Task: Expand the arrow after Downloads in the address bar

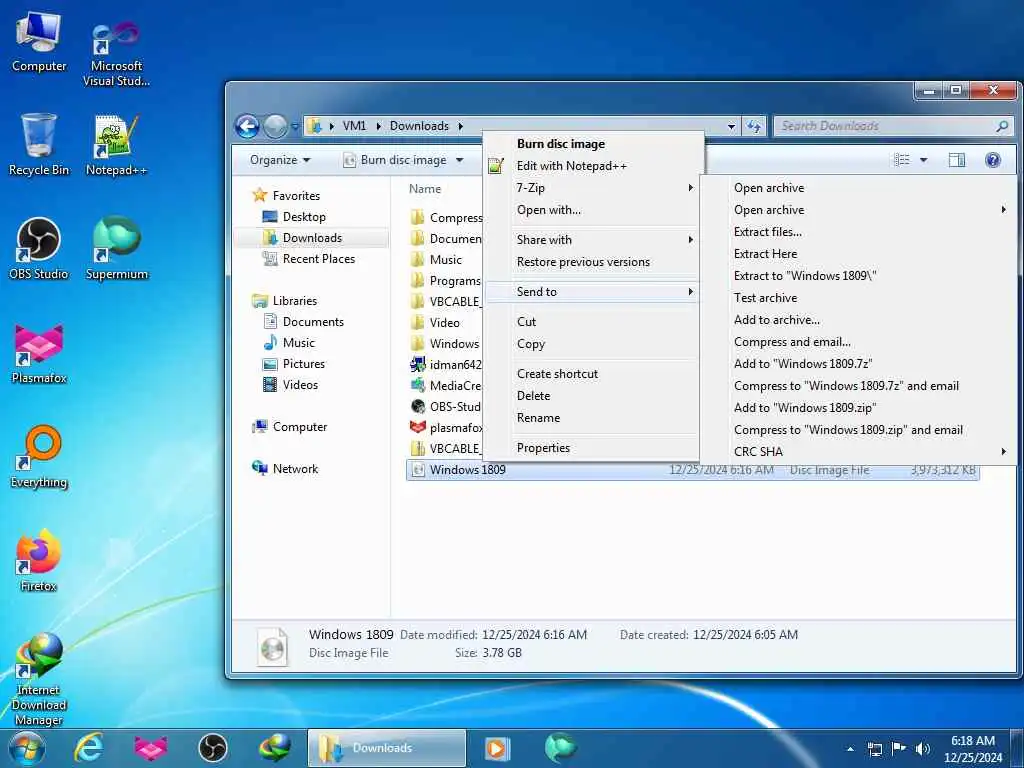Action: tap(460, 126)
